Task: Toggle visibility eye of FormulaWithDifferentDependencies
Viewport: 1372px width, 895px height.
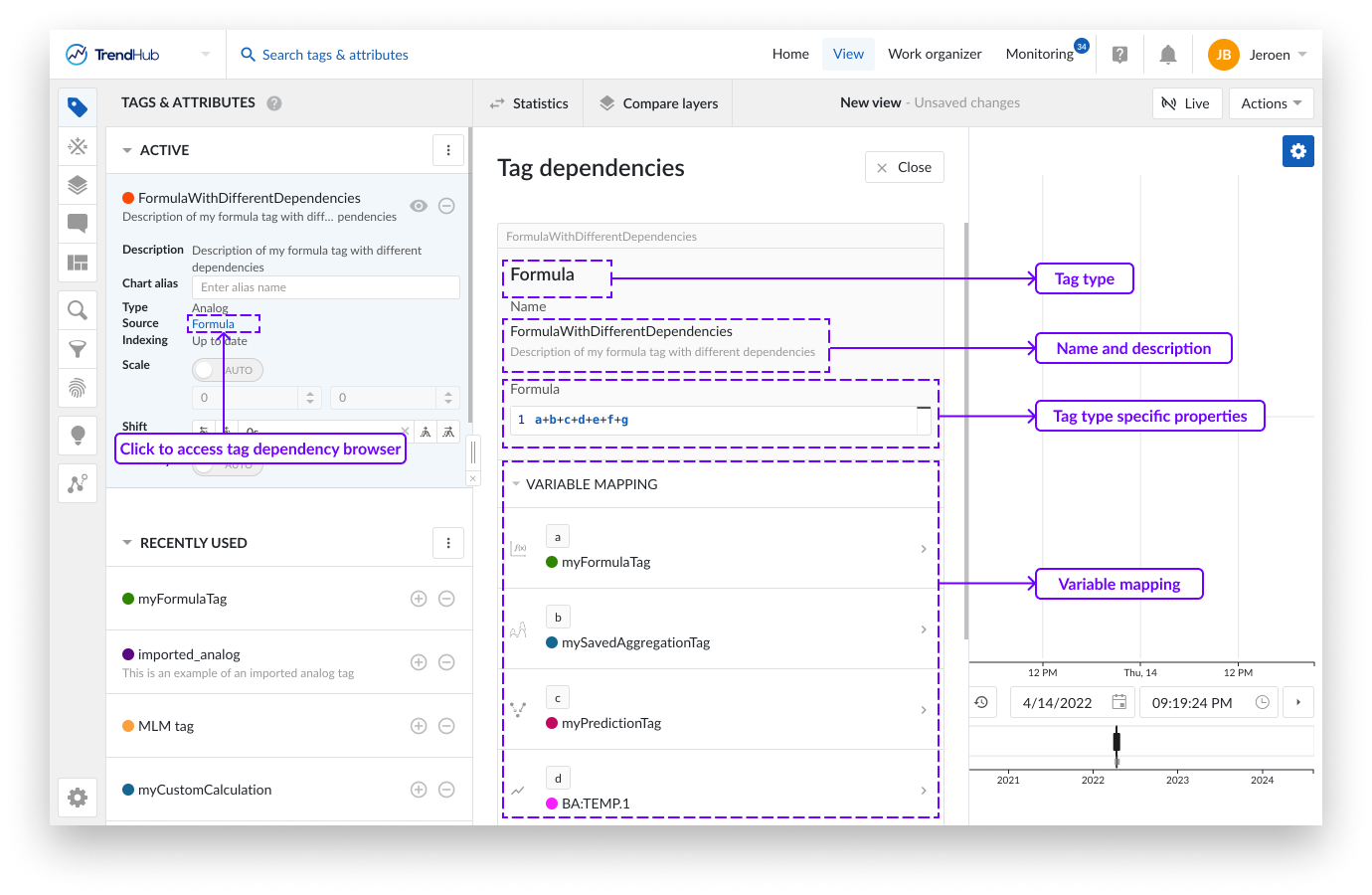Action: [419, 206]
